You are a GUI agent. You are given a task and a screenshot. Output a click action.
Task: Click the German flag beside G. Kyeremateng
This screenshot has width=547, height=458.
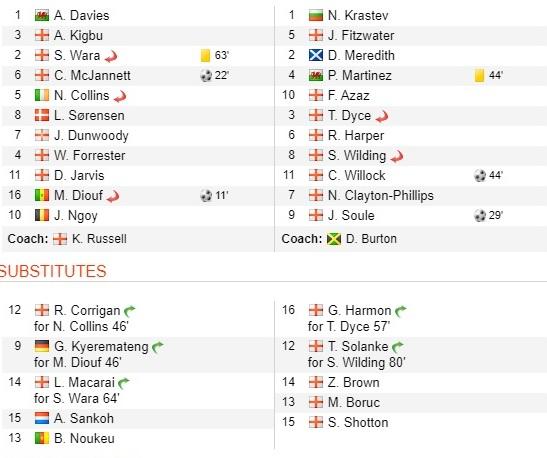coord(42,346)
